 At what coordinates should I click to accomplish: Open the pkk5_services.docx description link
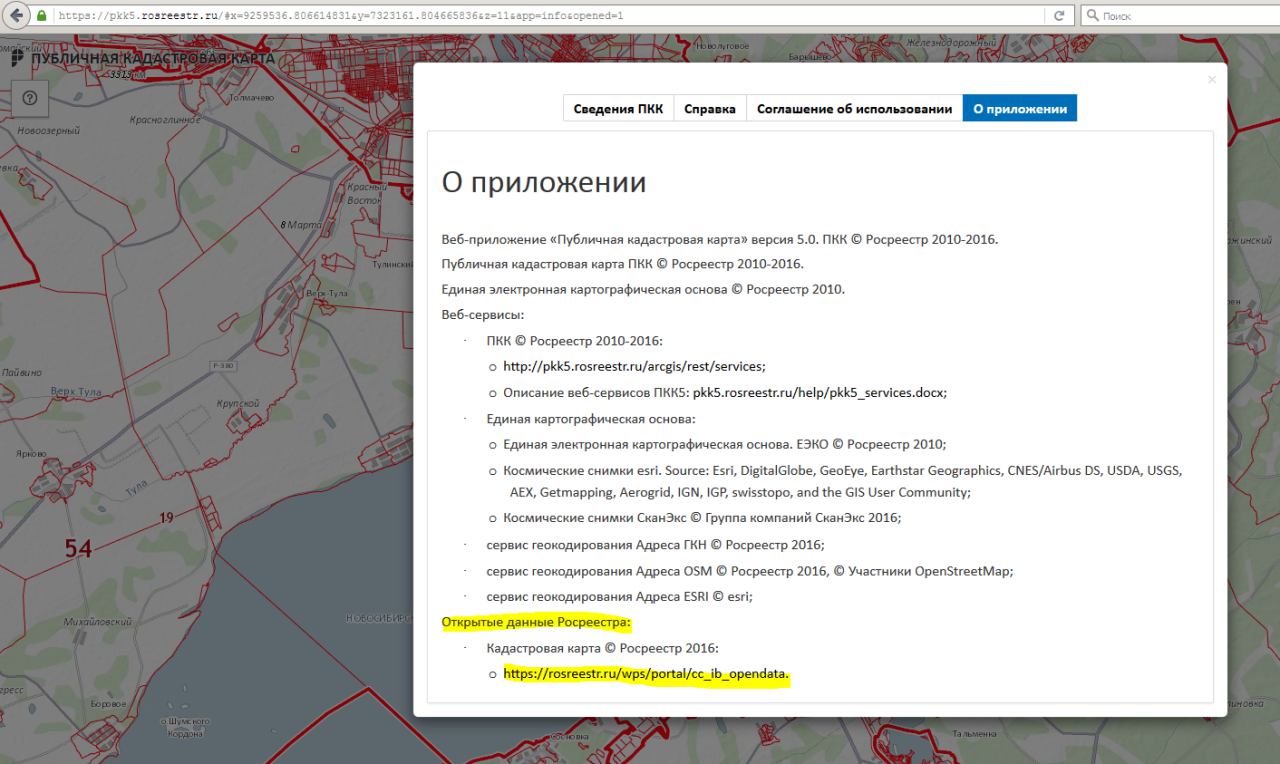click(x=819, y=393)
